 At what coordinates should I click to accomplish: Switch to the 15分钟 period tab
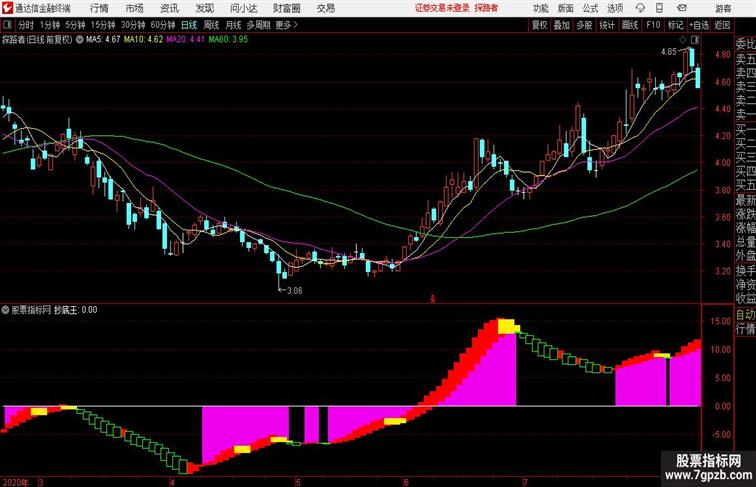pyautogui.click(x=103, y=25)
